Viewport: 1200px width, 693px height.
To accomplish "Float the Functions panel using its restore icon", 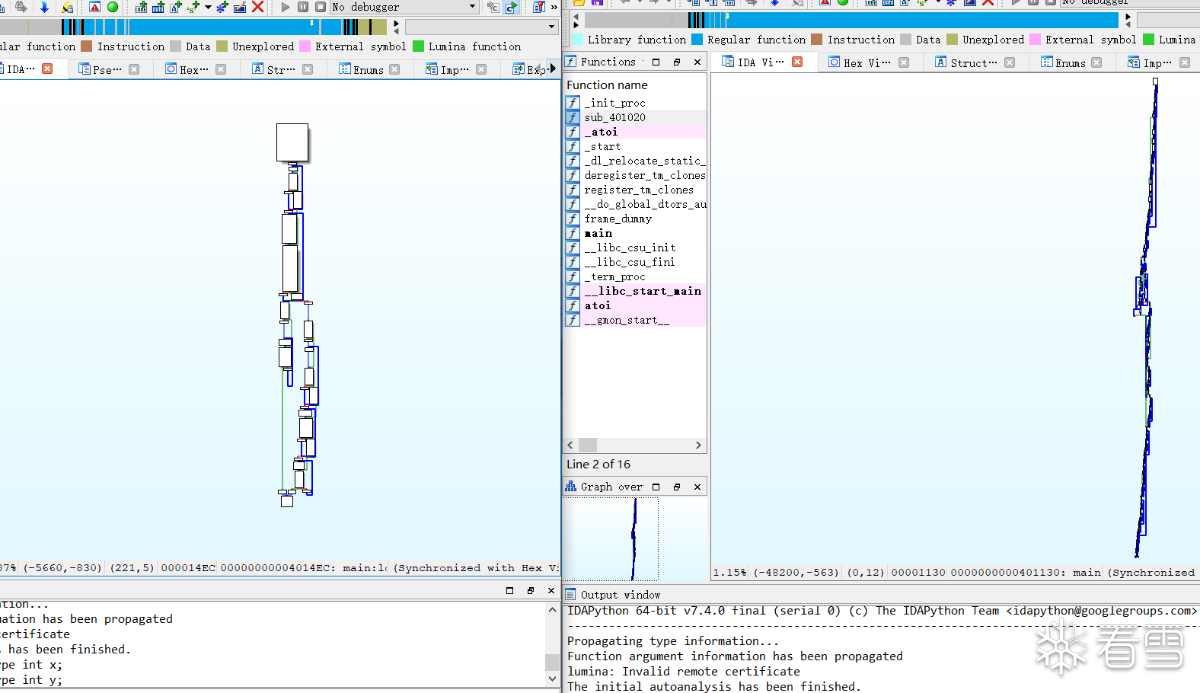I will point(676,62).
